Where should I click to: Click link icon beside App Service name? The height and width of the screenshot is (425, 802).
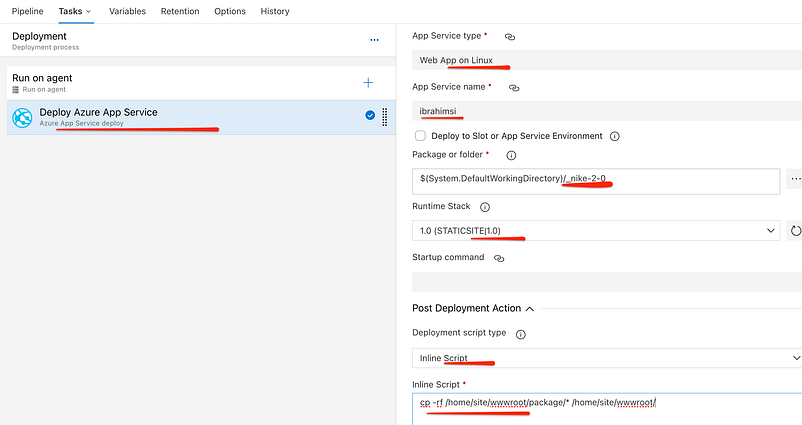coord(514,88)
